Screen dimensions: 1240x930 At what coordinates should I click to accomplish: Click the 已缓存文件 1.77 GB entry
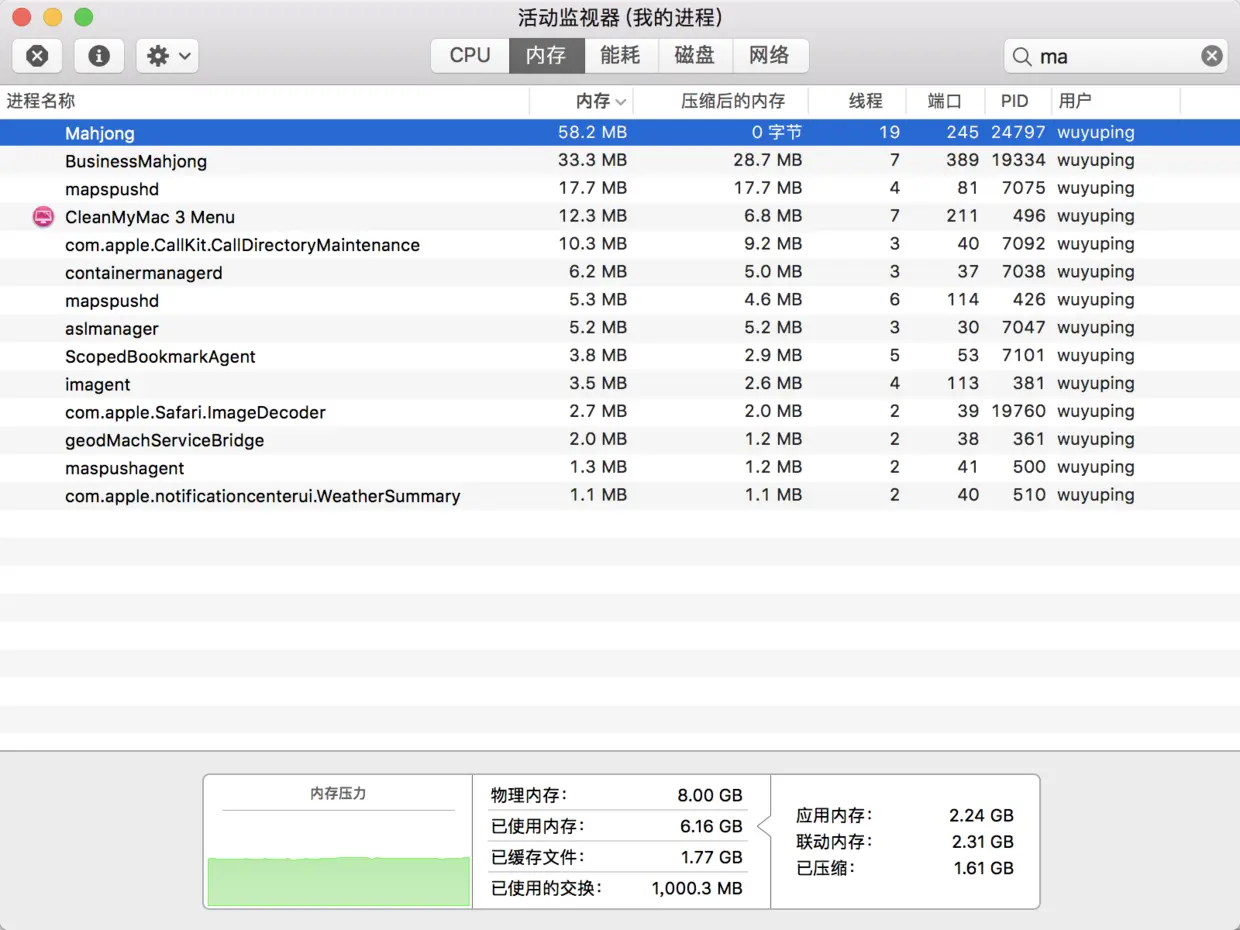(616, 857)
